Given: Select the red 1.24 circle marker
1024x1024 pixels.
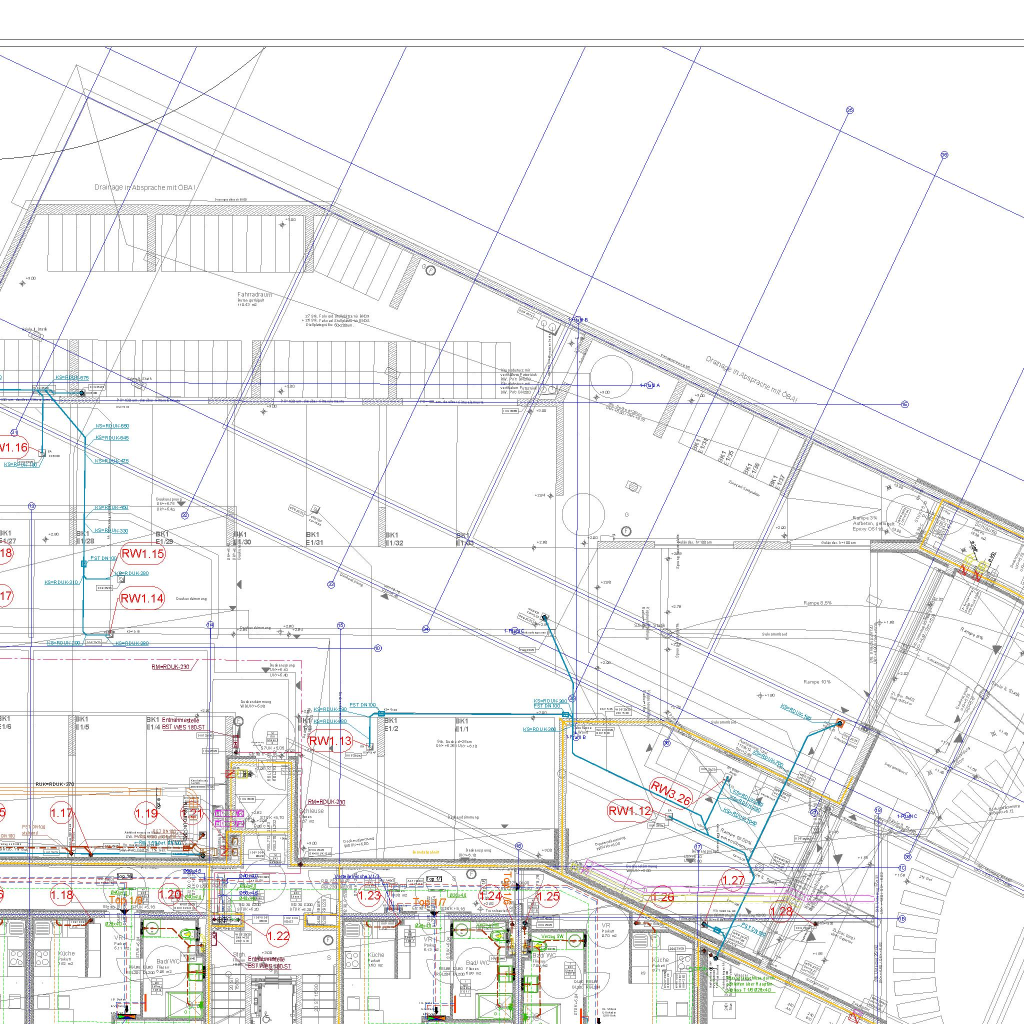Looking at the screenshot, I should tap(490, 896).
